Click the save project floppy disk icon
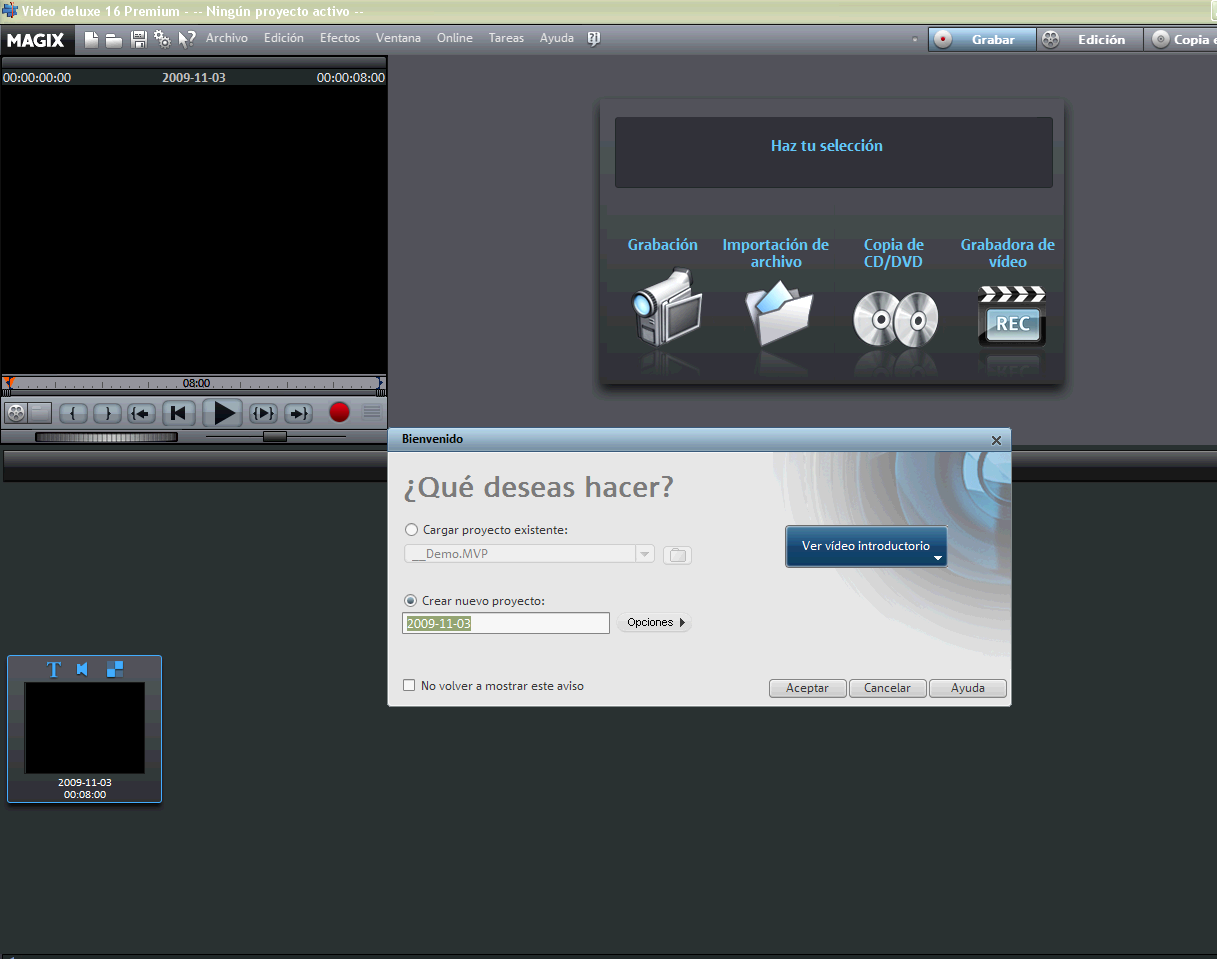Image resolution: width=1217 pixels, height=959 pixels. click(x=139, y=40)
